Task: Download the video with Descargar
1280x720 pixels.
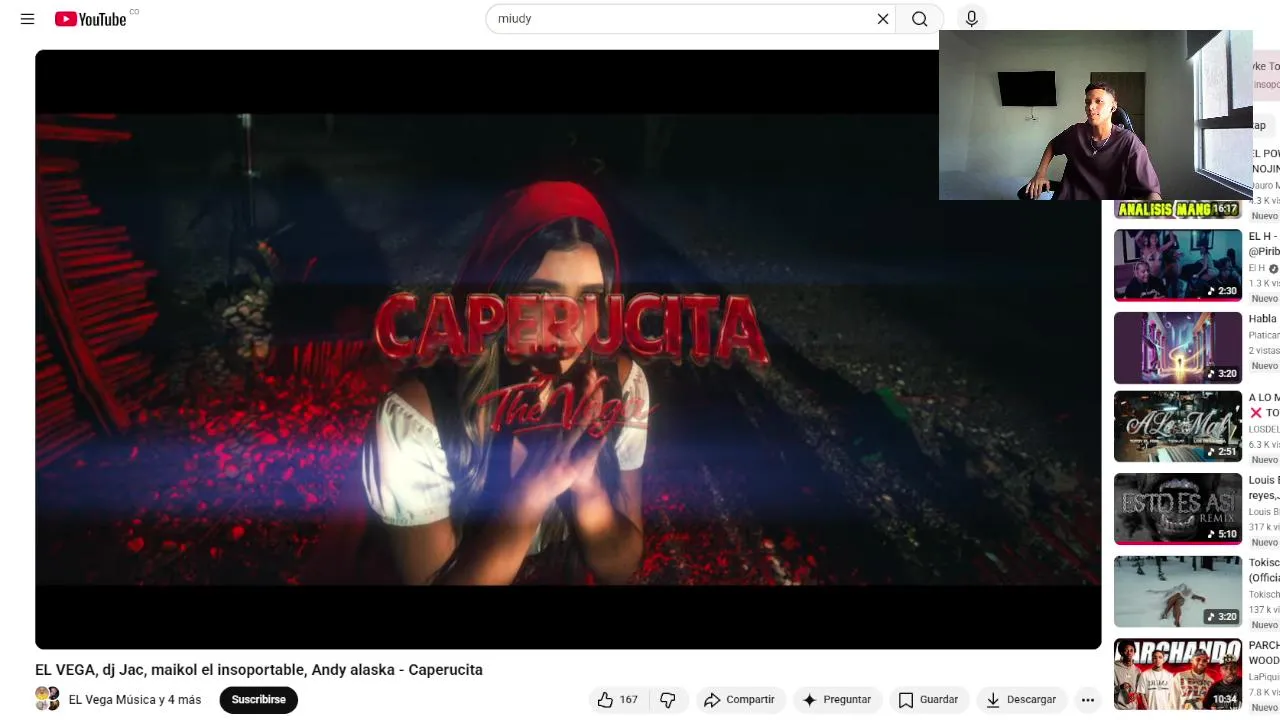Action: [x=1020, y=700]
